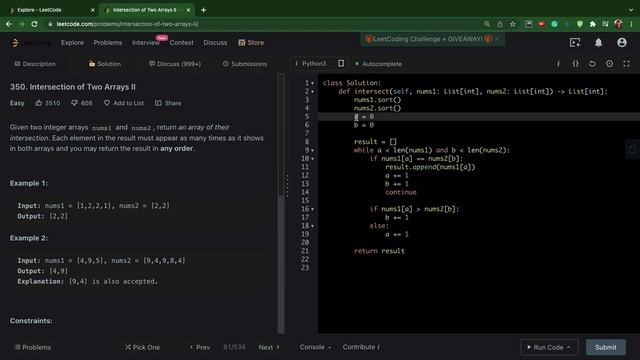
Task: Collapse the fold at line 16
Action: click(313, 209)
